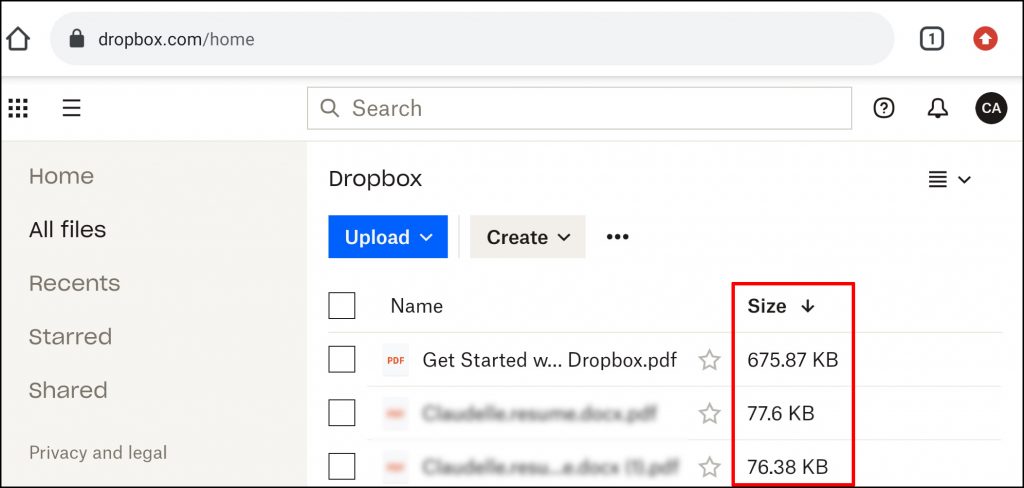Expand the Create dropdown
1024x488 pixels.
click(528, 236)
